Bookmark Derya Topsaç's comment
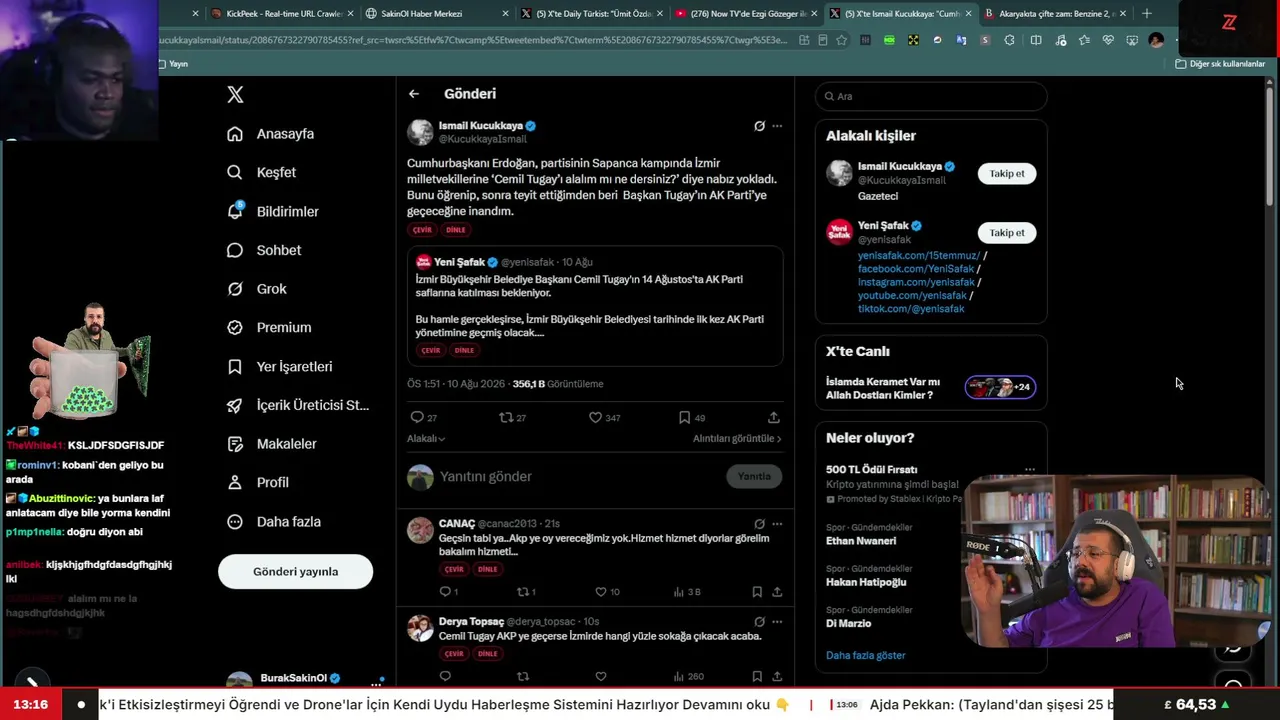 [757, 677]
